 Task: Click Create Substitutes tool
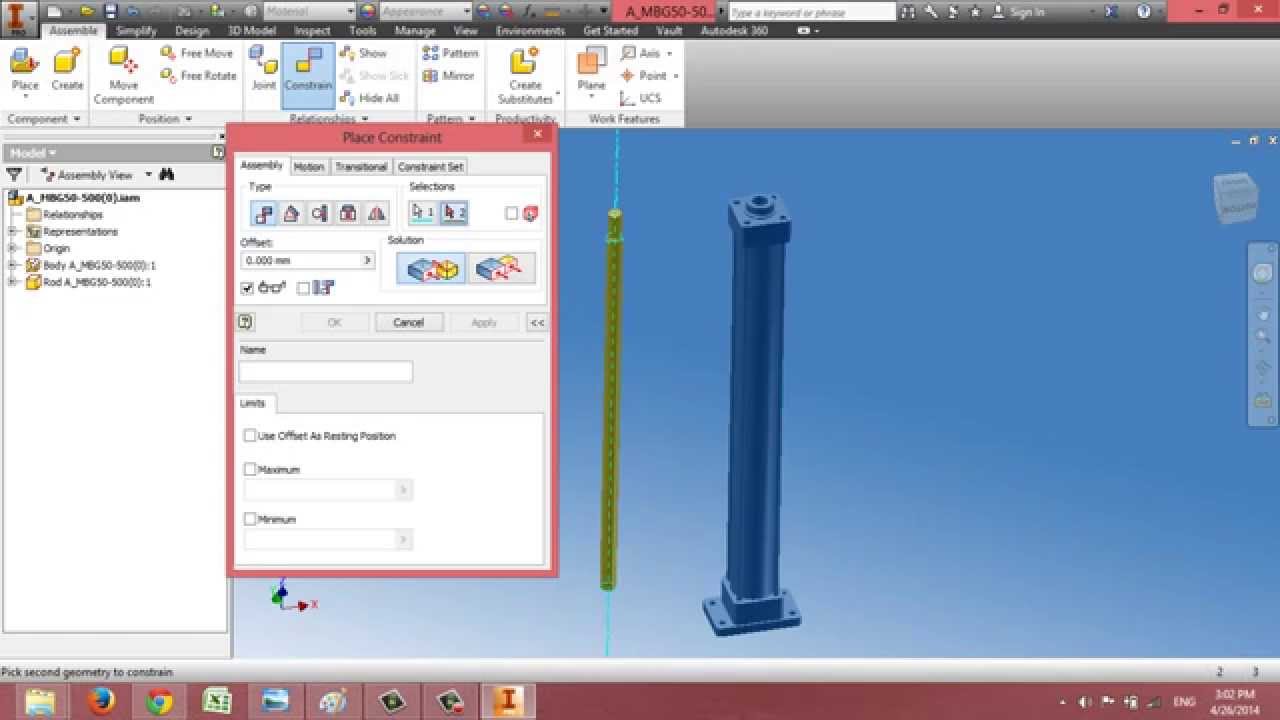525,75
